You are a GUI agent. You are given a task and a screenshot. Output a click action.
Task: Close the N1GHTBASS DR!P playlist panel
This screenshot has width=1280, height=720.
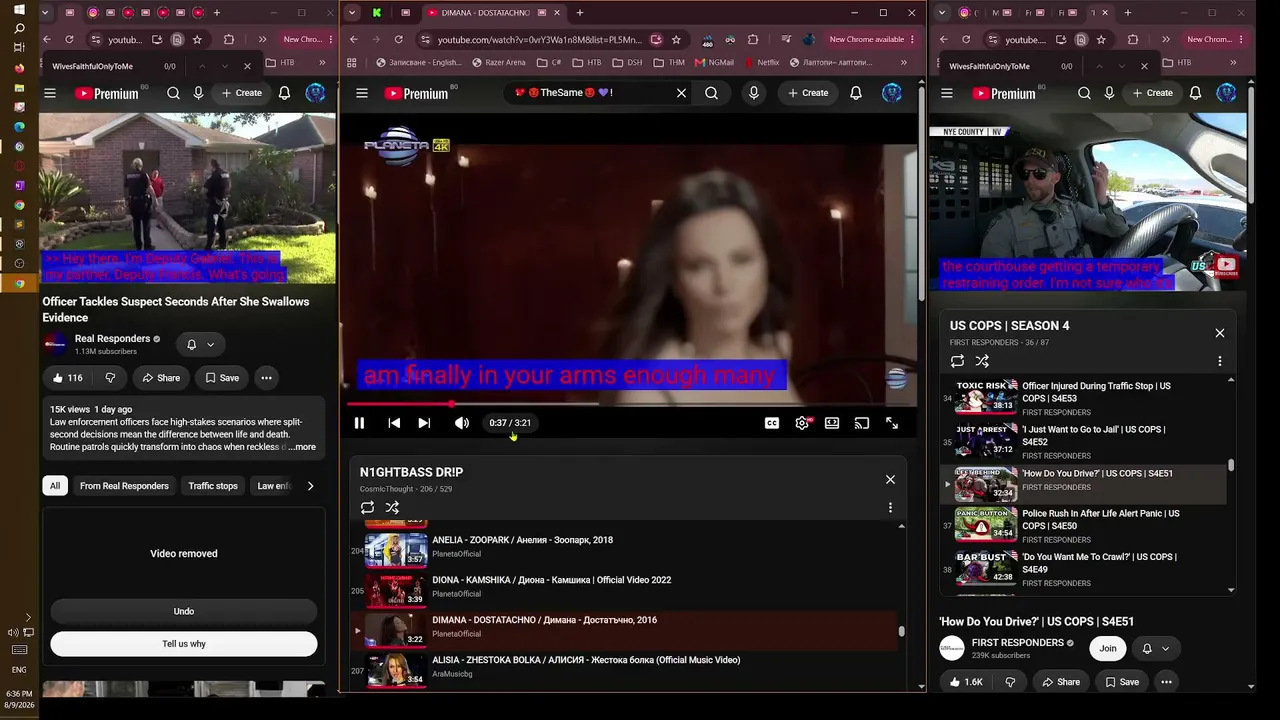point(890,479)
